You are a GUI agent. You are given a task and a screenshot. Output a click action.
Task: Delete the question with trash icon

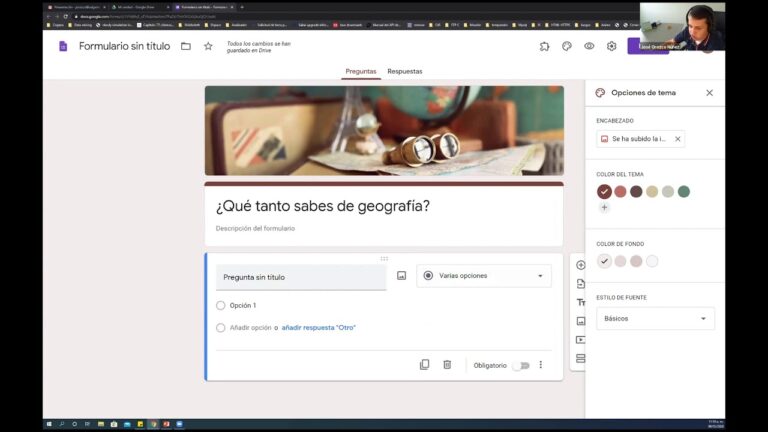(x=447, y=364)
